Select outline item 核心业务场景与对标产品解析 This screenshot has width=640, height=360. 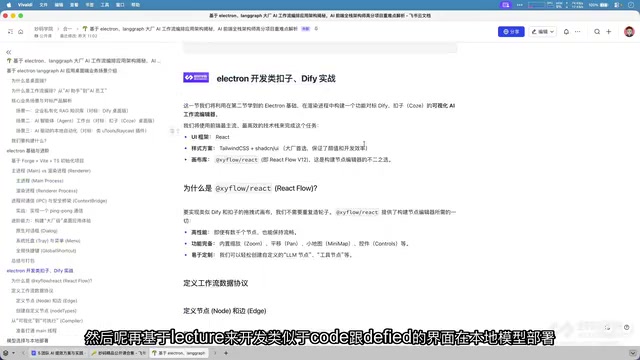tap(42, 100)
